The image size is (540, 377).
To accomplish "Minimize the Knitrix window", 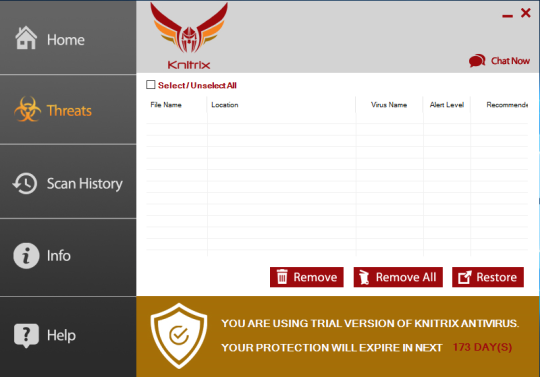I will tap(507, 15).
